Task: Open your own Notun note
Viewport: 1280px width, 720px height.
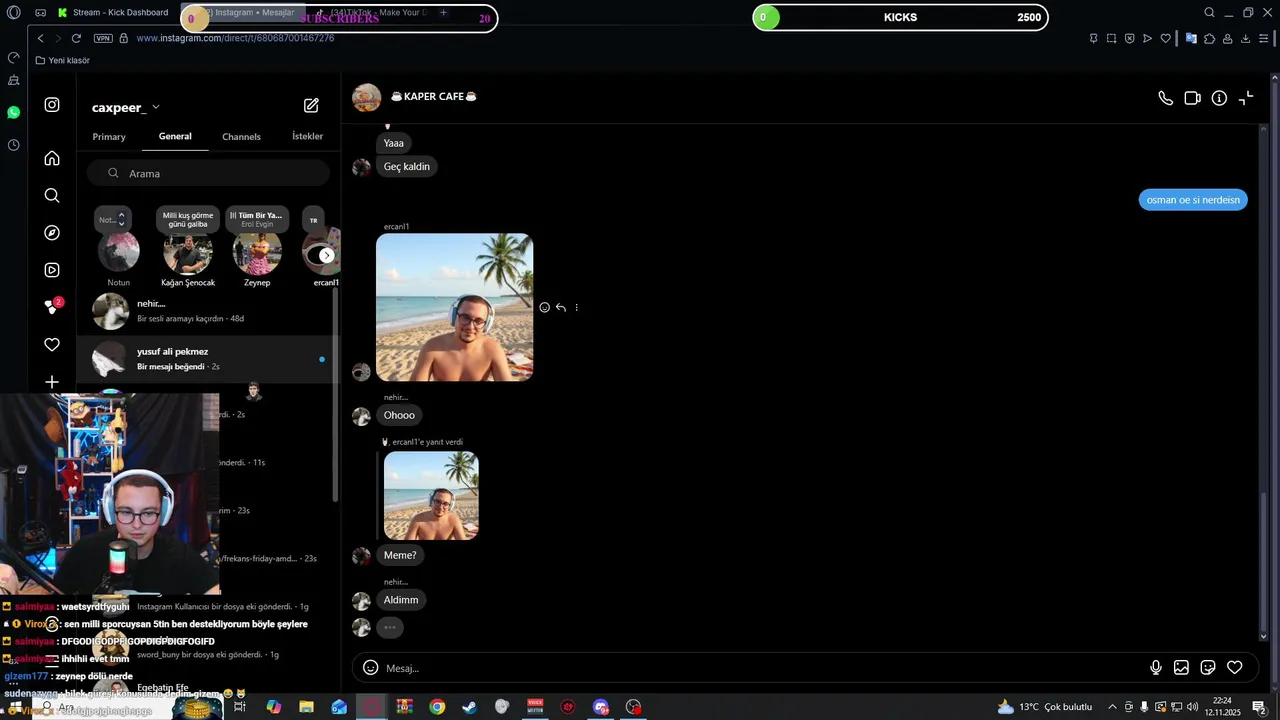Action: click(118, 253)
